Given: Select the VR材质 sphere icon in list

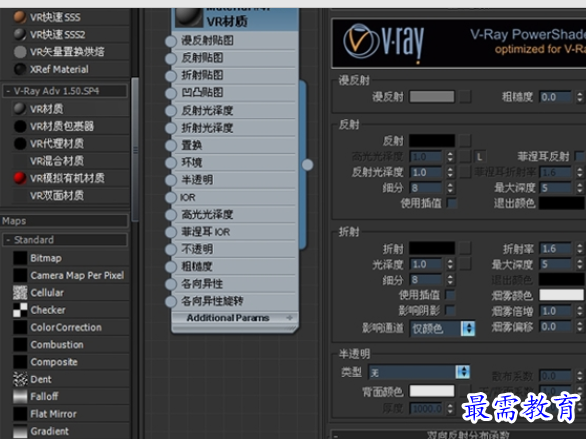Looking at the screenshot, I should [20, 109].
